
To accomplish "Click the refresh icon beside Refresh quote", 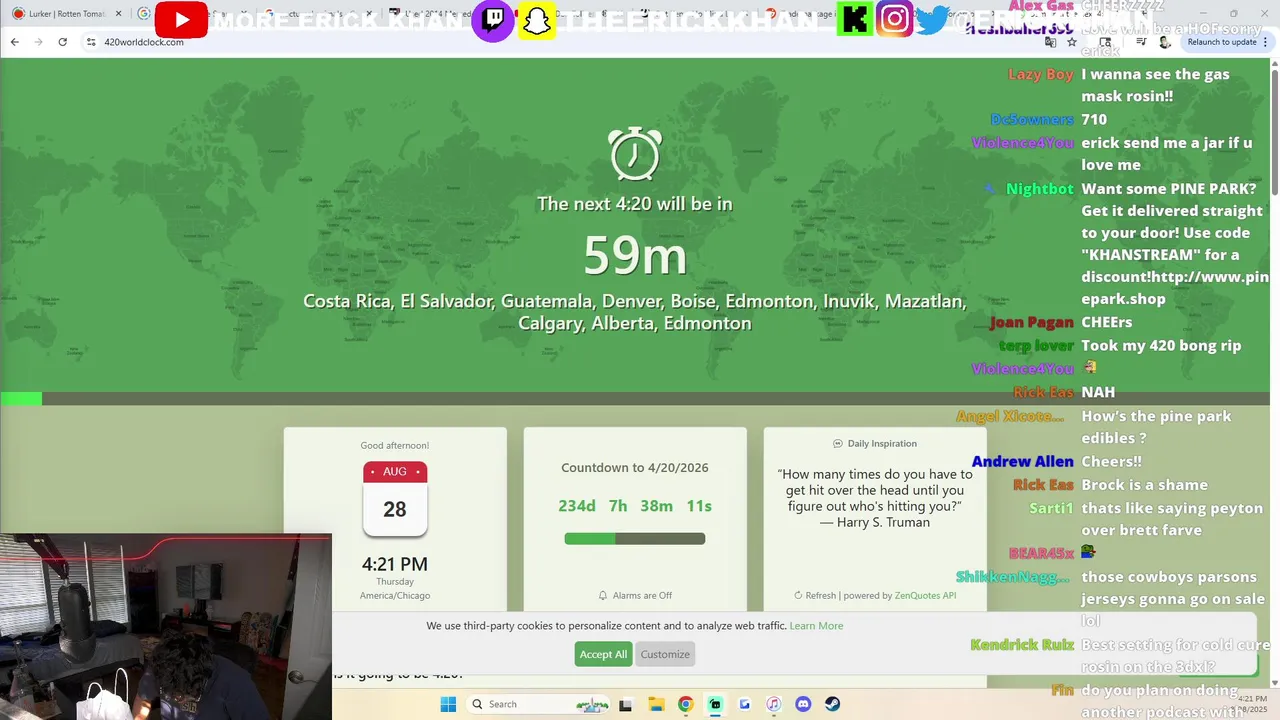I will click(798, 595).
